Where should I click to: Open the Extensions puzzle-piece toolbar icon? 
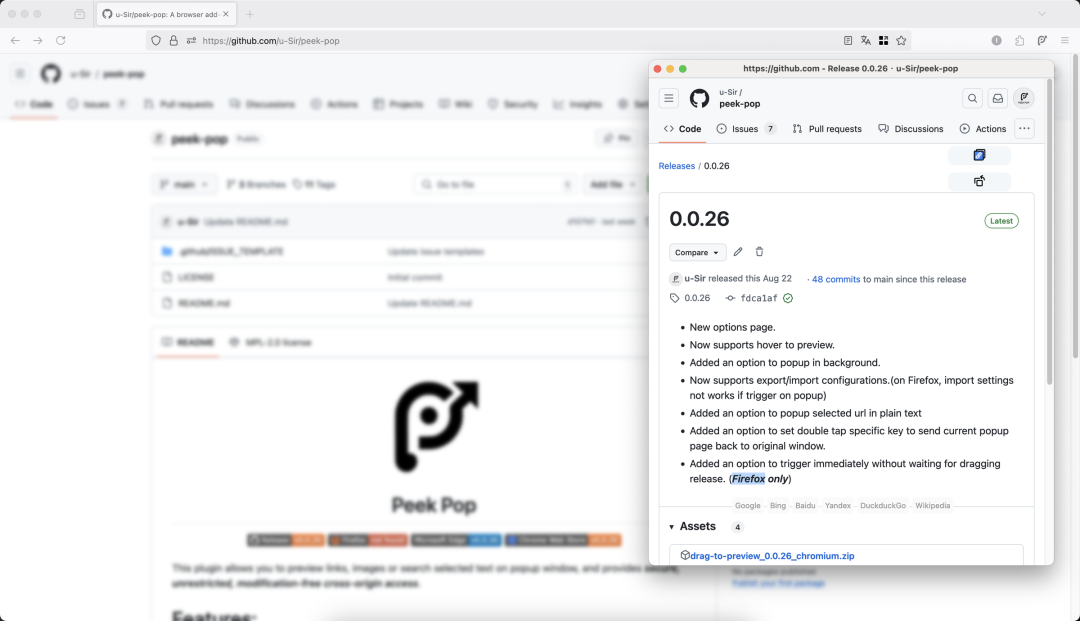tap(1019, 41)
